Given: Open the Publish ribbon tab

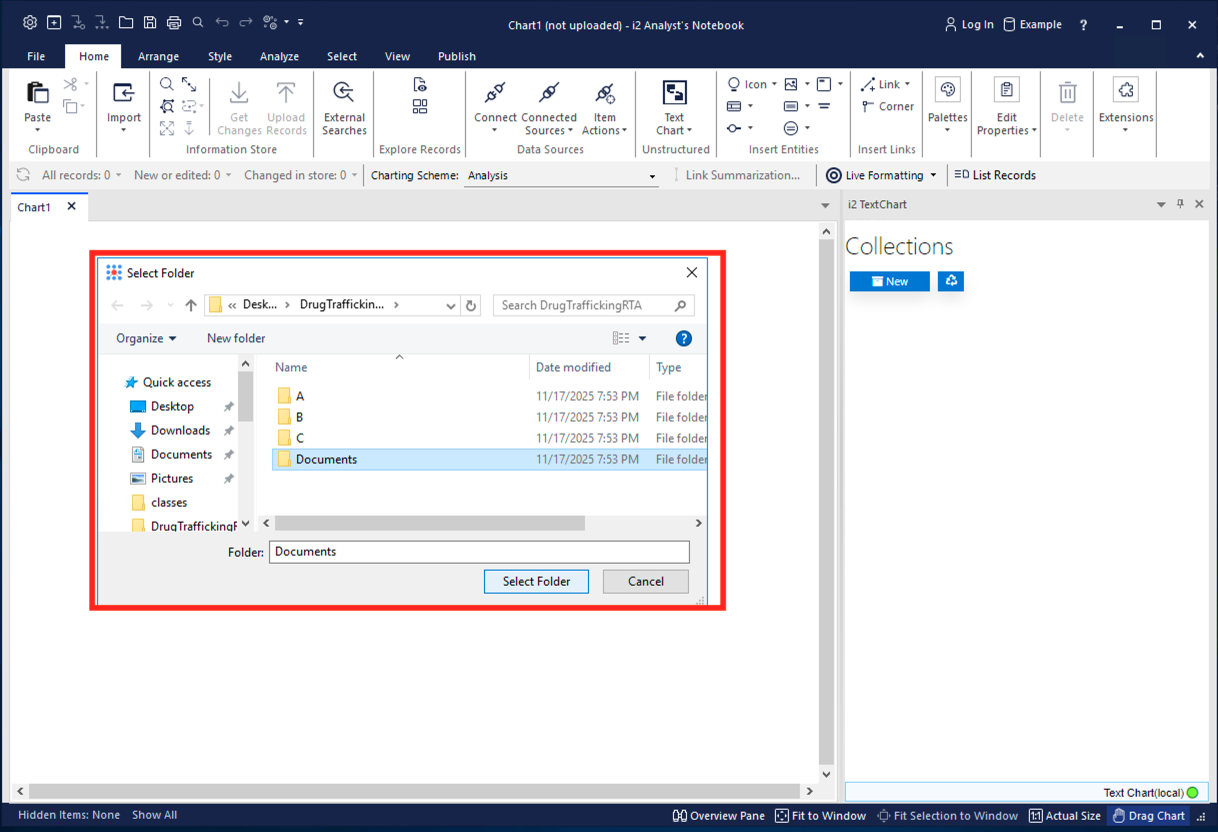Looking at the screenshot, I should tap(457, 57).
